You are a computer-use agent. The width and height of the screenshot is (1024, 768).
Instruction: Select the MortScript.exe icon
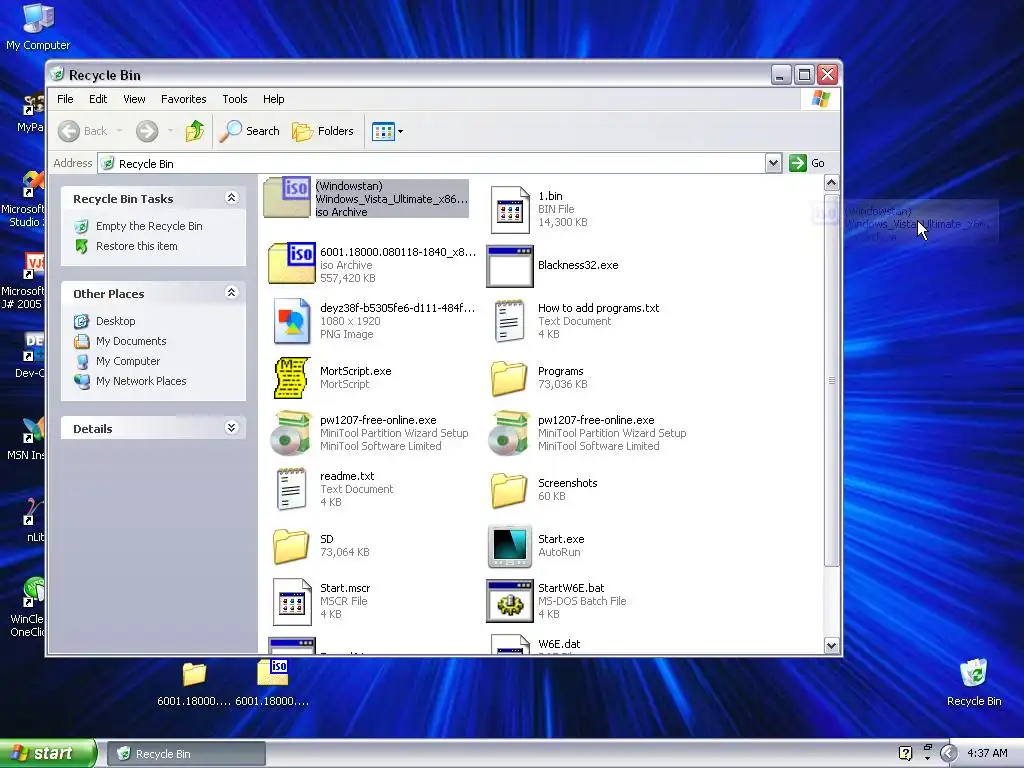click(292, 377)
